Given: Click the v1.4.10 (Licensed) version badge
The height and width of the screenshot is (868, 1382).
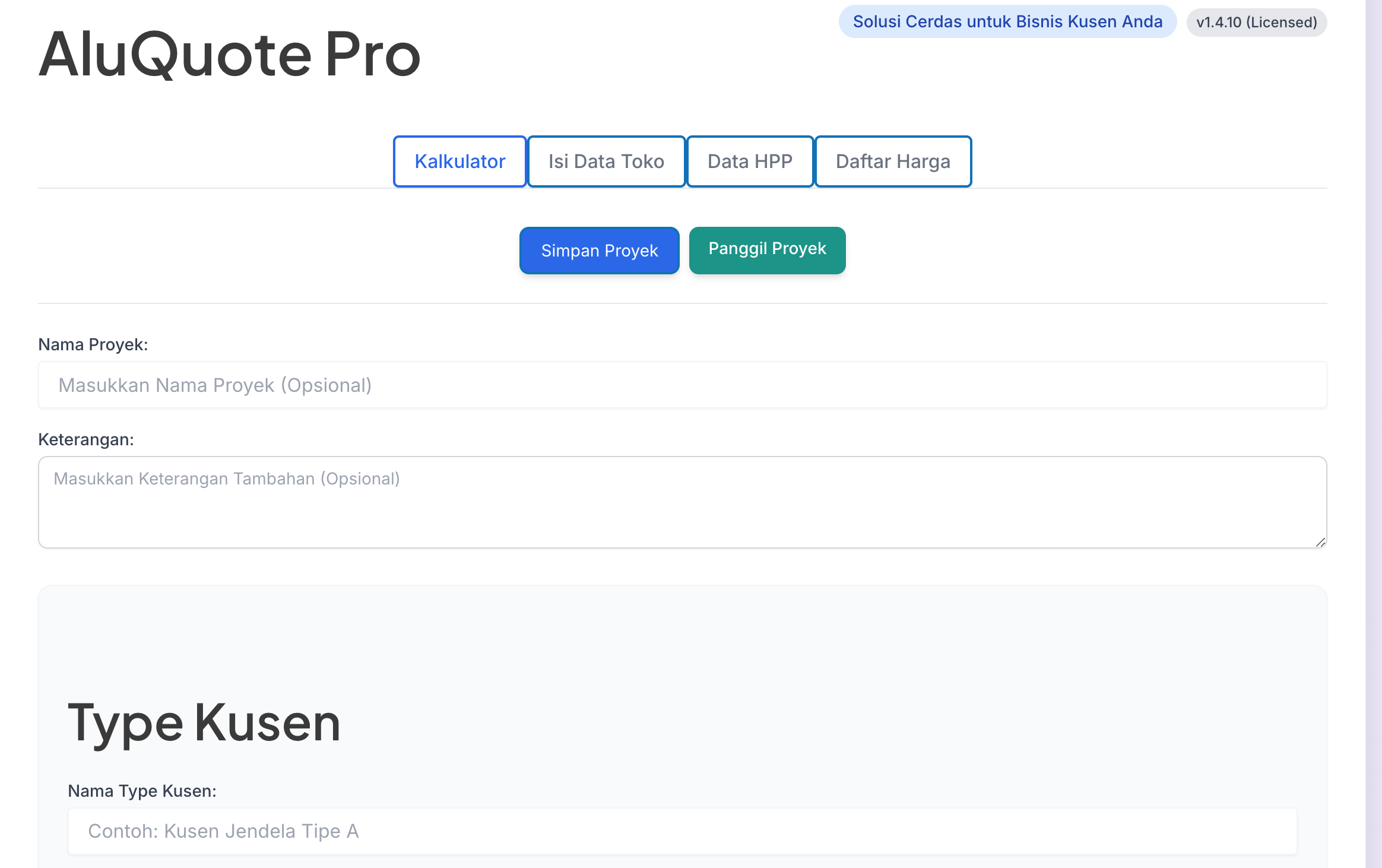Looking at the screenshot, I should click(x=1256, y=23).
